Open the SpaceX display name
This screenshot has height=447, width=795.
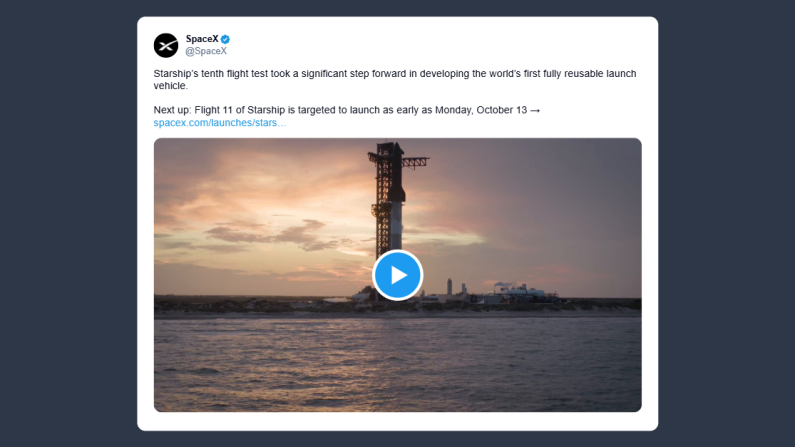tap(202, 39)
